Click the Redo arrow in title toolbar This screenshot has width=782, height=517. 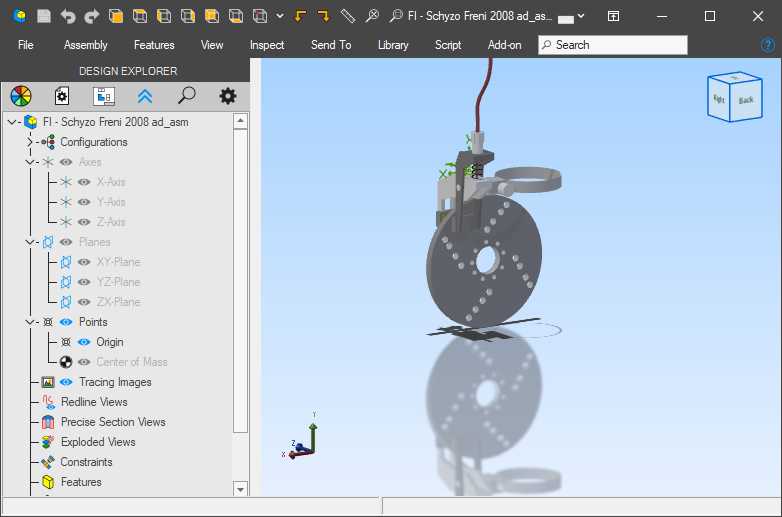(x=92, y=16)
